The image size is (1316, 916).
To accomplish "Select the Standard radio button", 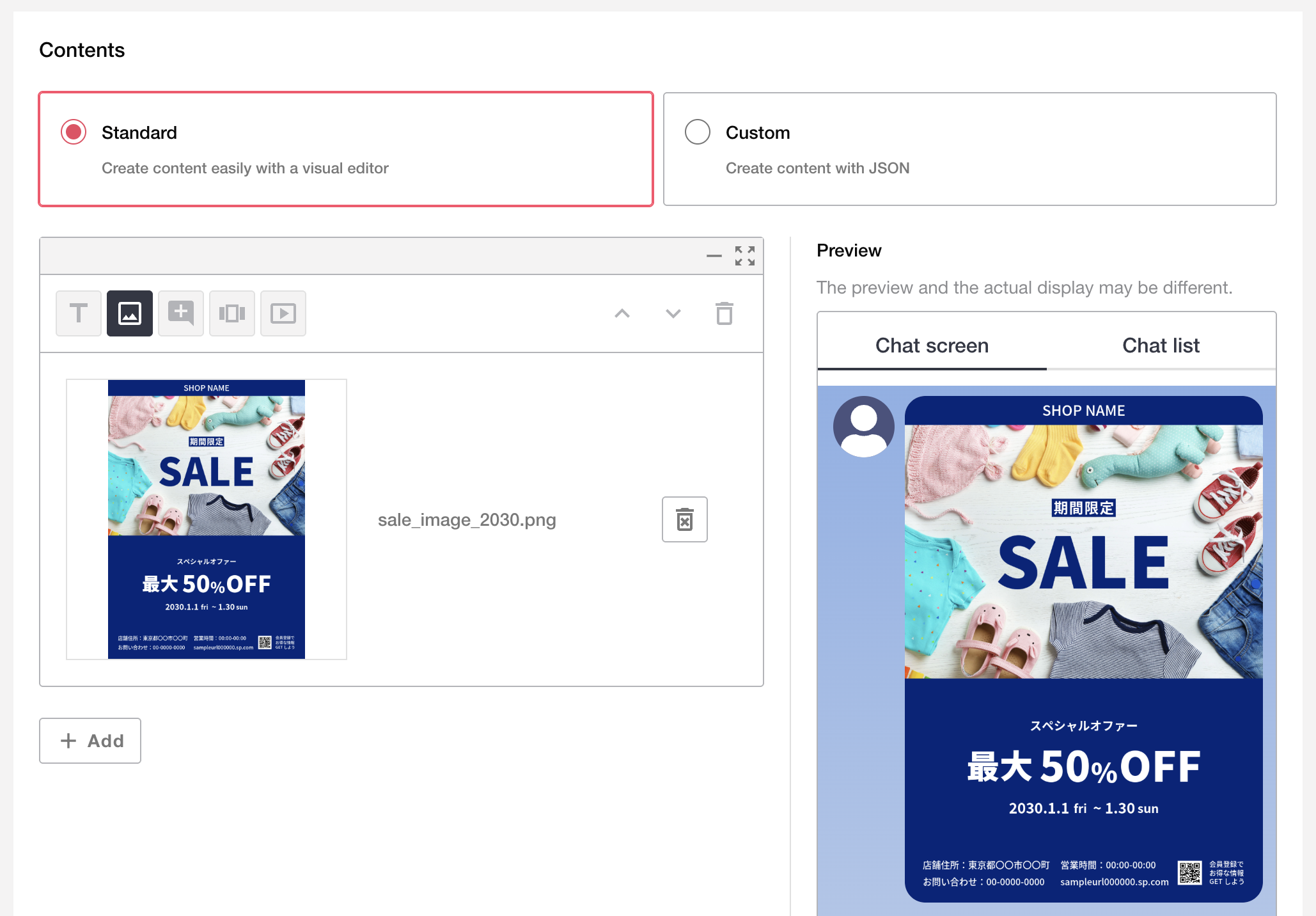I will pyautogui.click(x=74, y=132).
